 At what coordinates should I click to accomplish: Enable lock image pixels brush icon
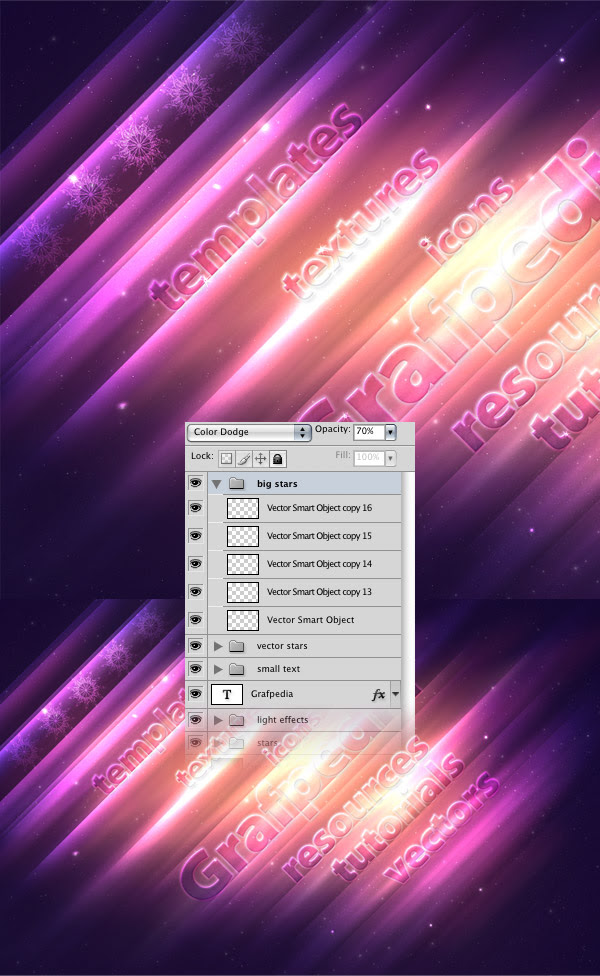(x=244, y=459)
